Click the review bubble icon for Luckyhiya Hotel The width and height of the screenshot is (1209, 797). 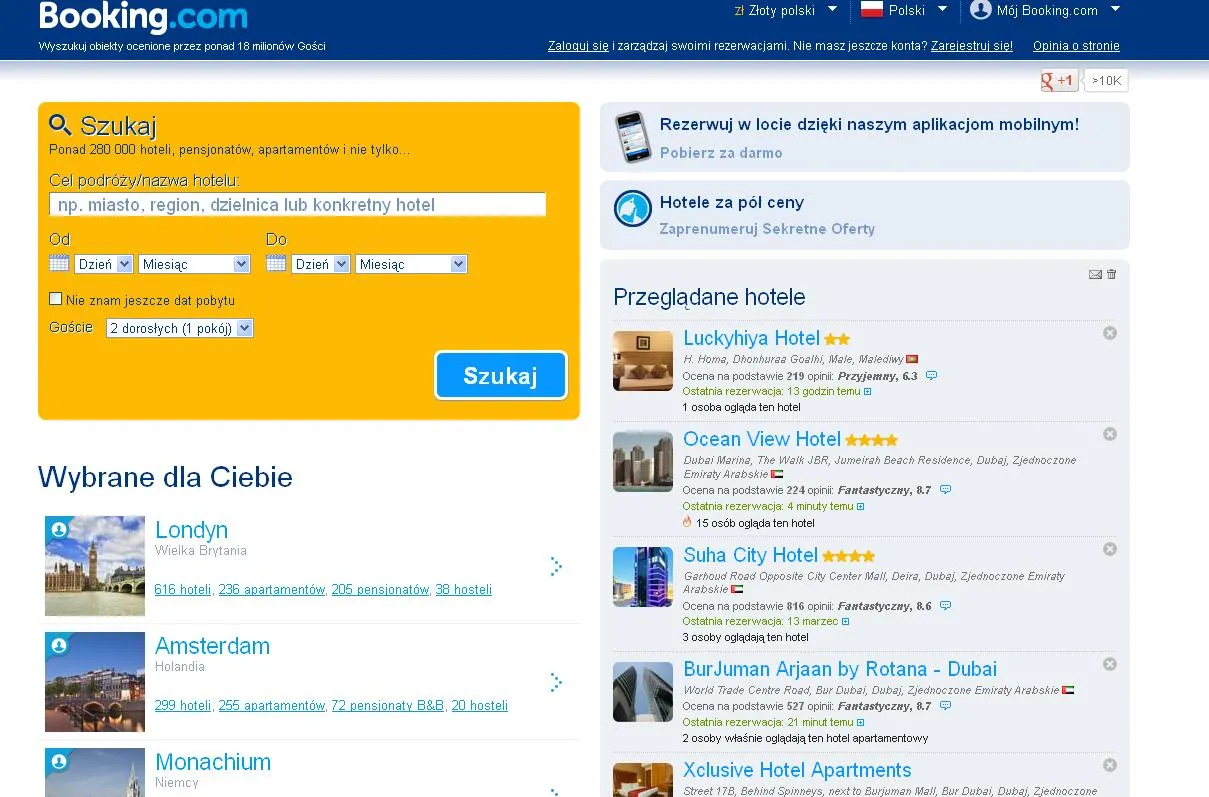click(x=931, y=376)
